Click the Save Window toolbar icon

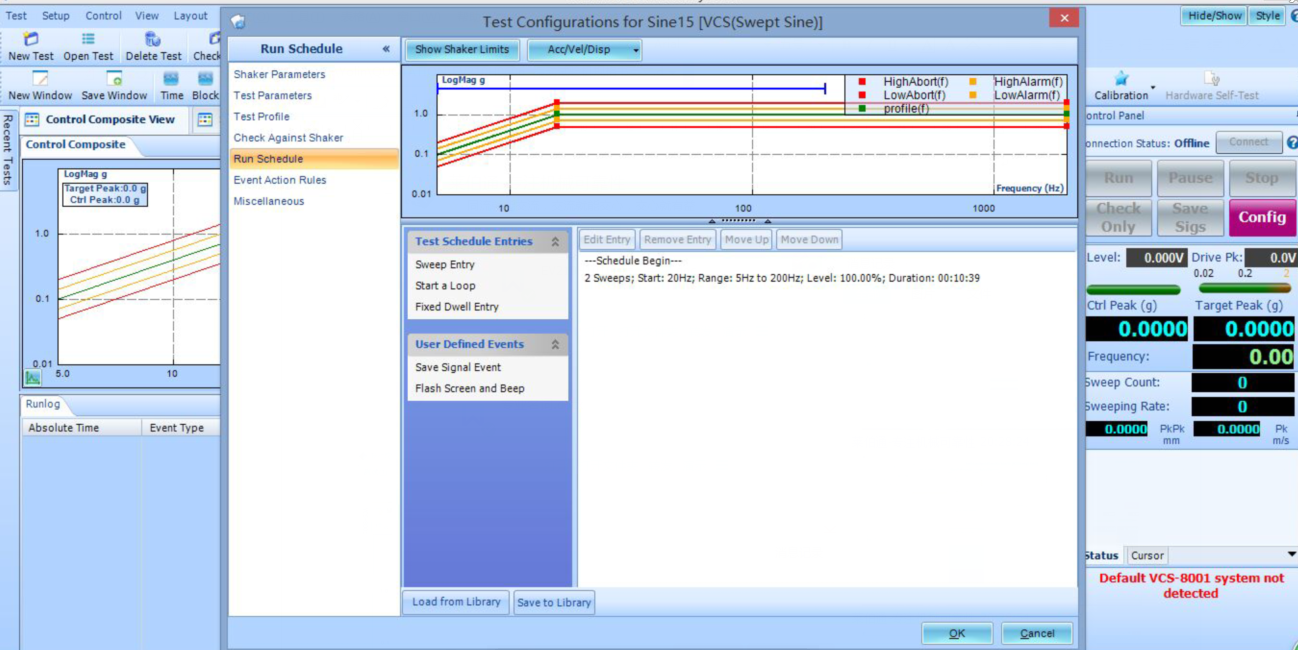tap(114, 78)
